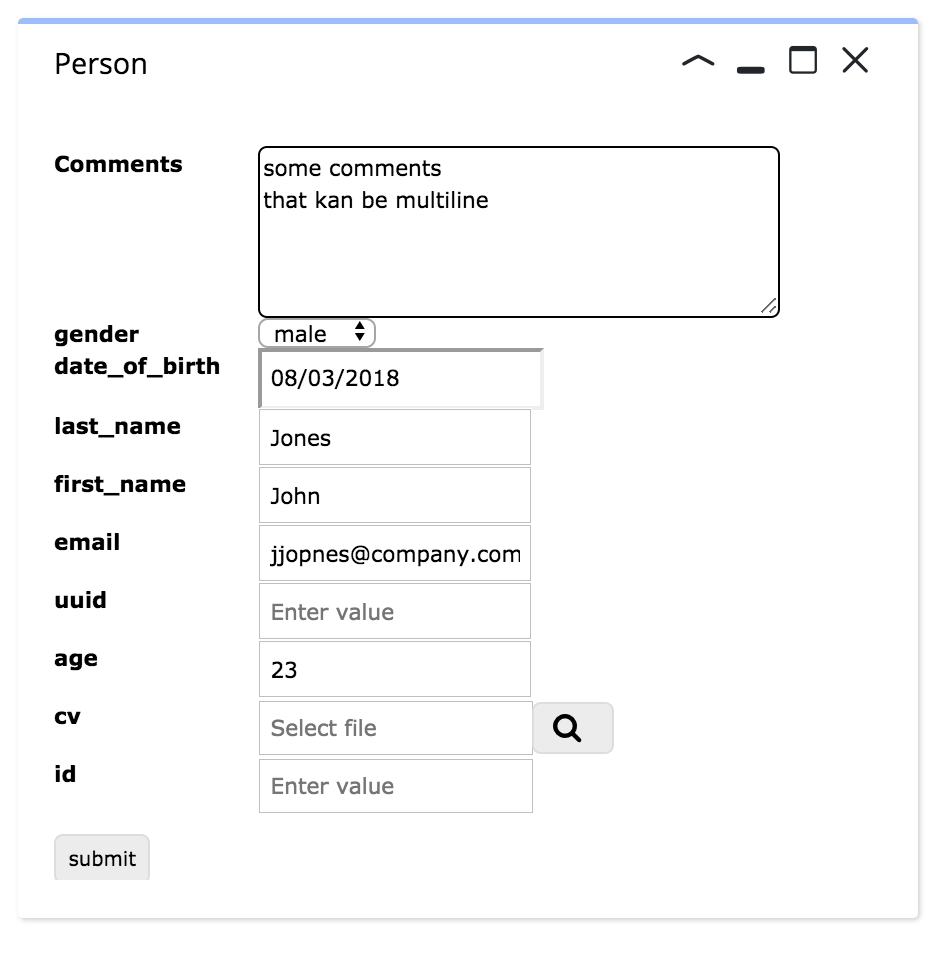The width and height of the screenshot is (944, 954).
Task: Minimize the Person window
Action: tap(750, 70)
